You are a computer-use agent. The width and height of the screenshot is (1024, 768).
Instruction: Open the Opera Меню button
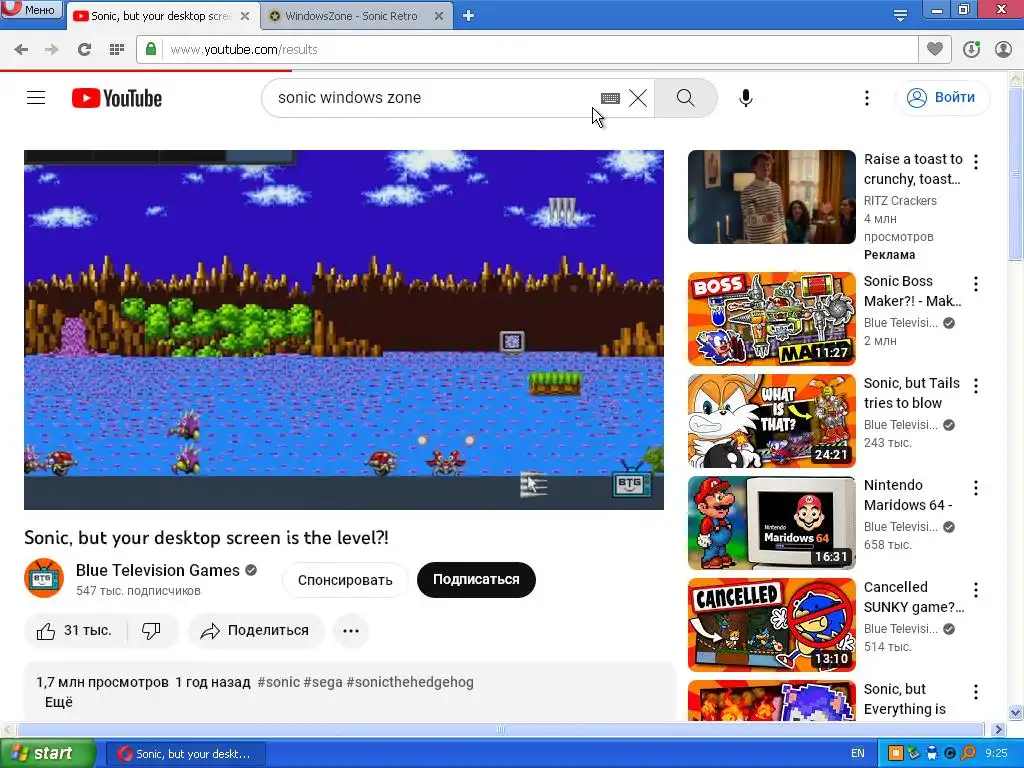[x=31, y=9]
